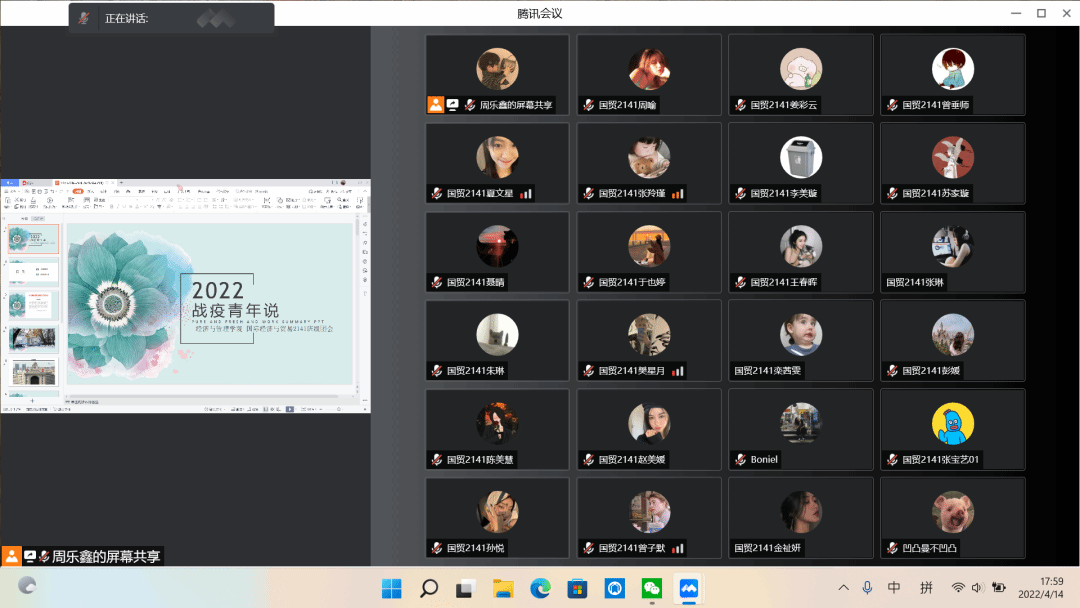Click the screen-share icon on 周乐鑫's tile
Image resolution: width=1080 pixels, height=608 pixels.
coord(452,105)
